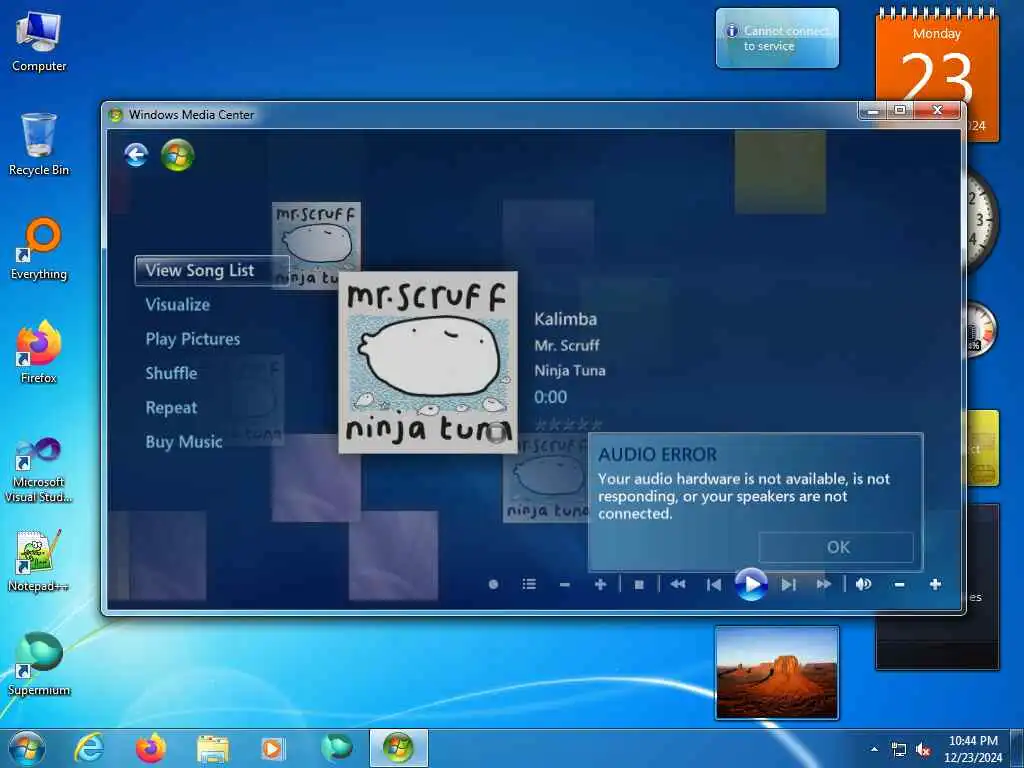Minimize the Windows Media Center window
Screen dimensions: 1024x768
(873, 111)
